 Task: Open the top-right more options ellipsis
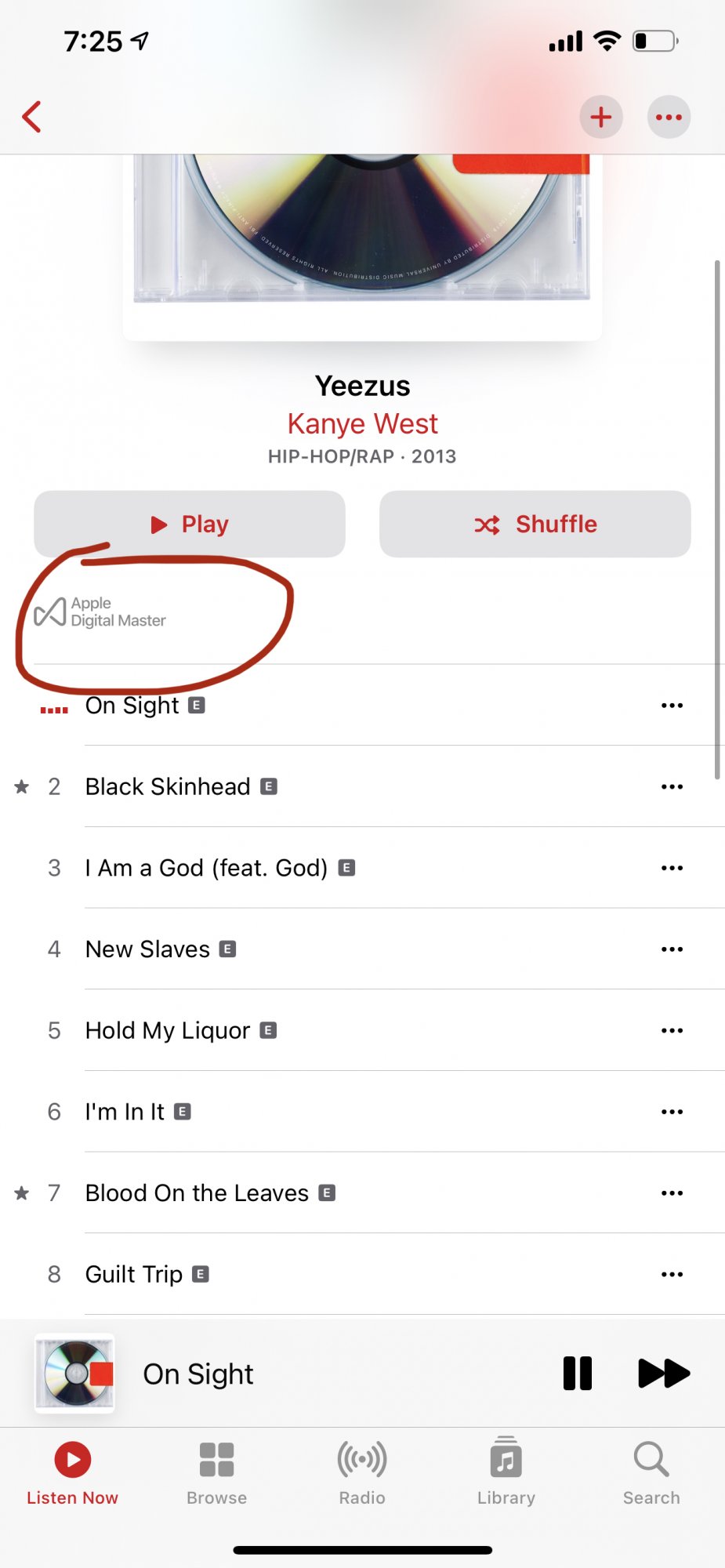pos(669,118)
